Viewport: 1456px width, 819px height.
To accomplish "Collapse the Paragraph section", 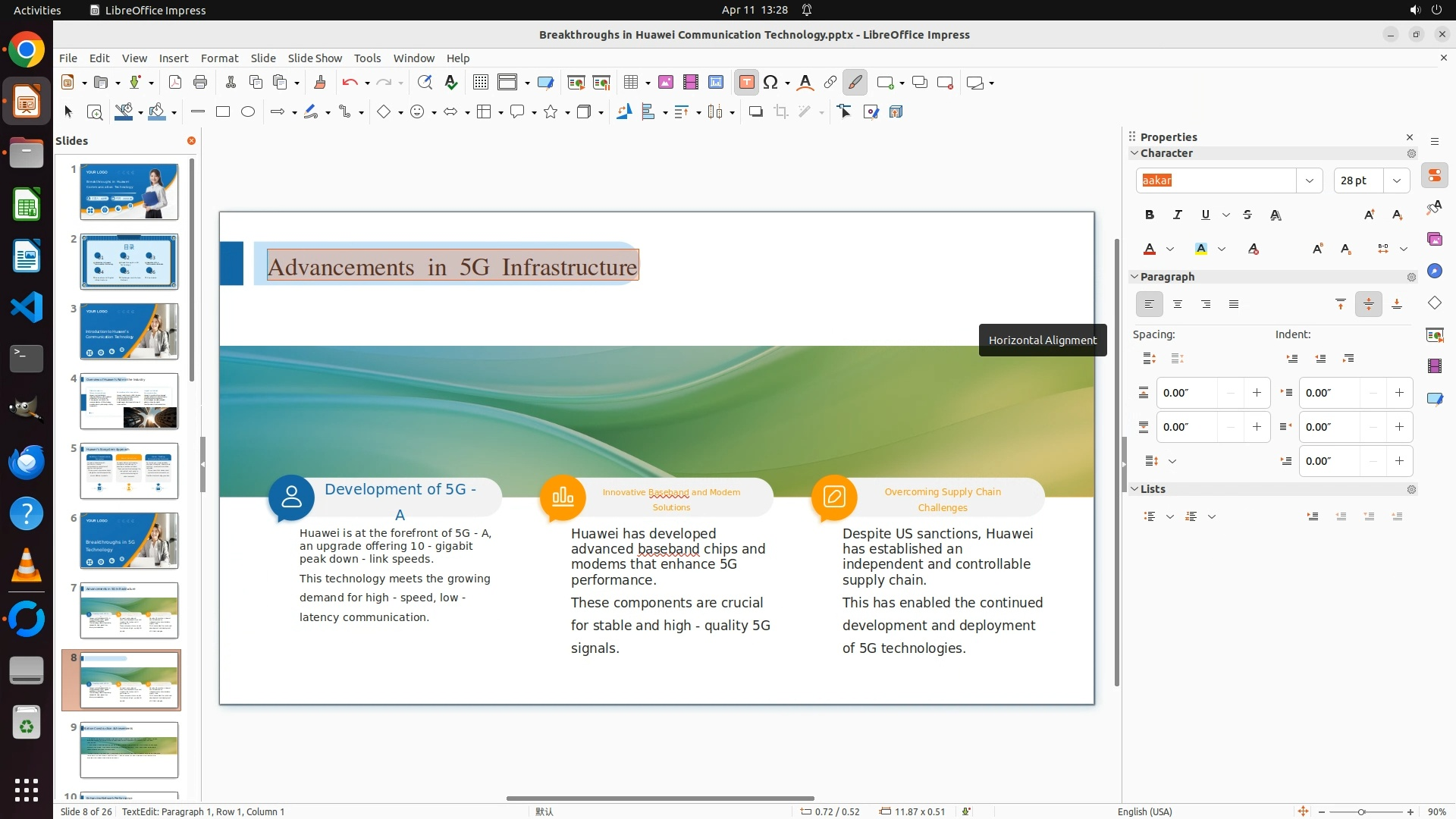I will 1134,277.
